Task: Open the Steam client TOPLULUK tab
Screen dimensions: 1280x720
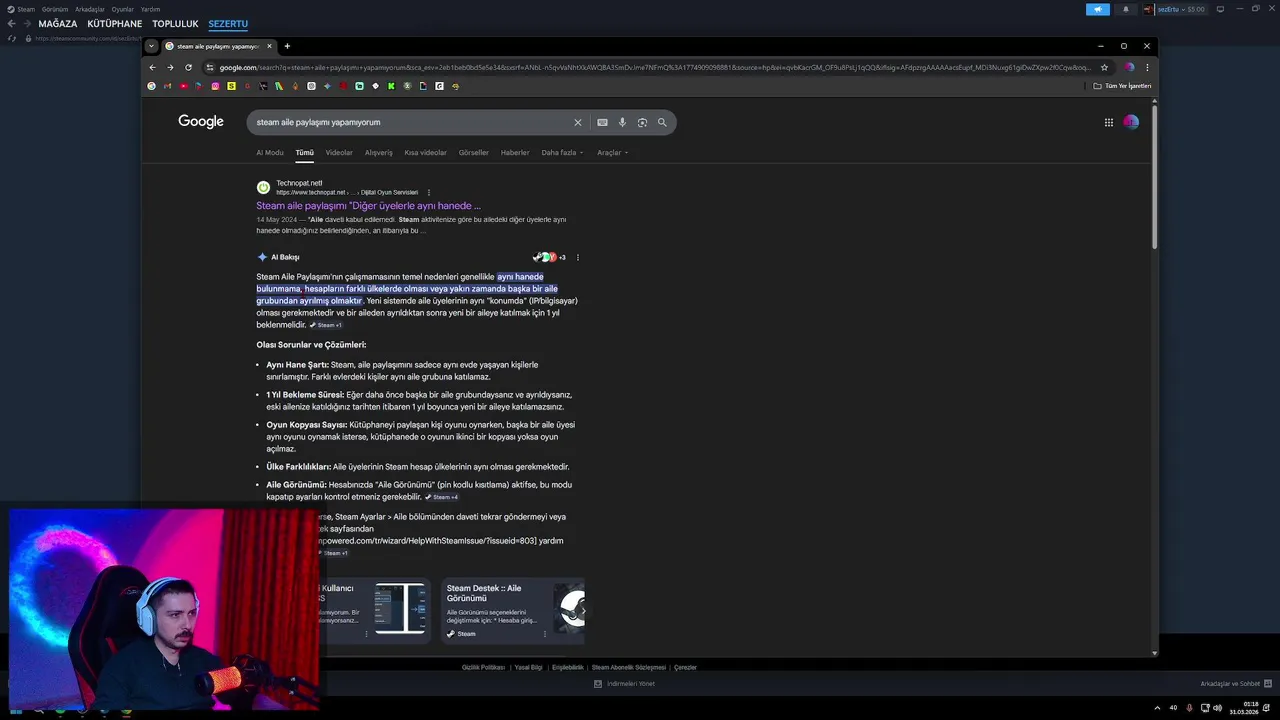Action: tap(175, 23)
